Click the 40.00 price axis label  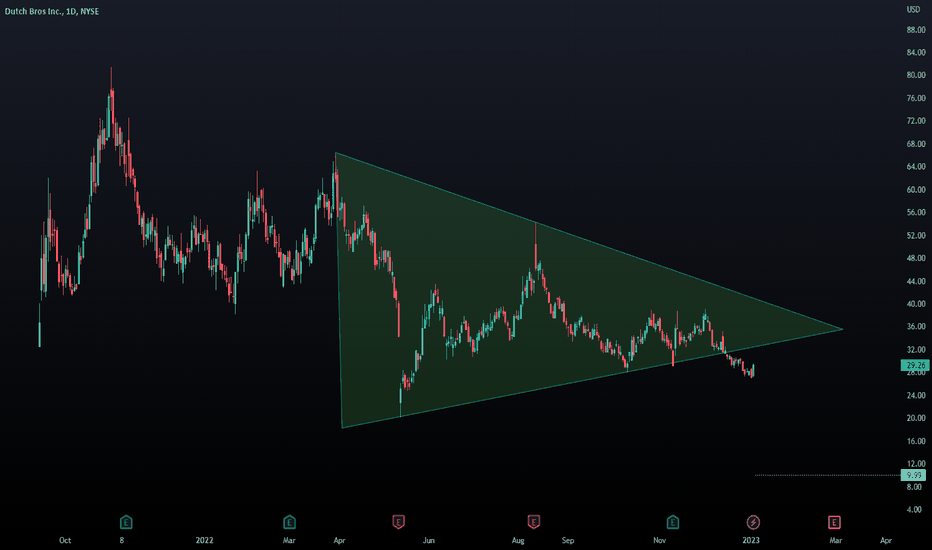pyautogui.click(x=916, y=304)
